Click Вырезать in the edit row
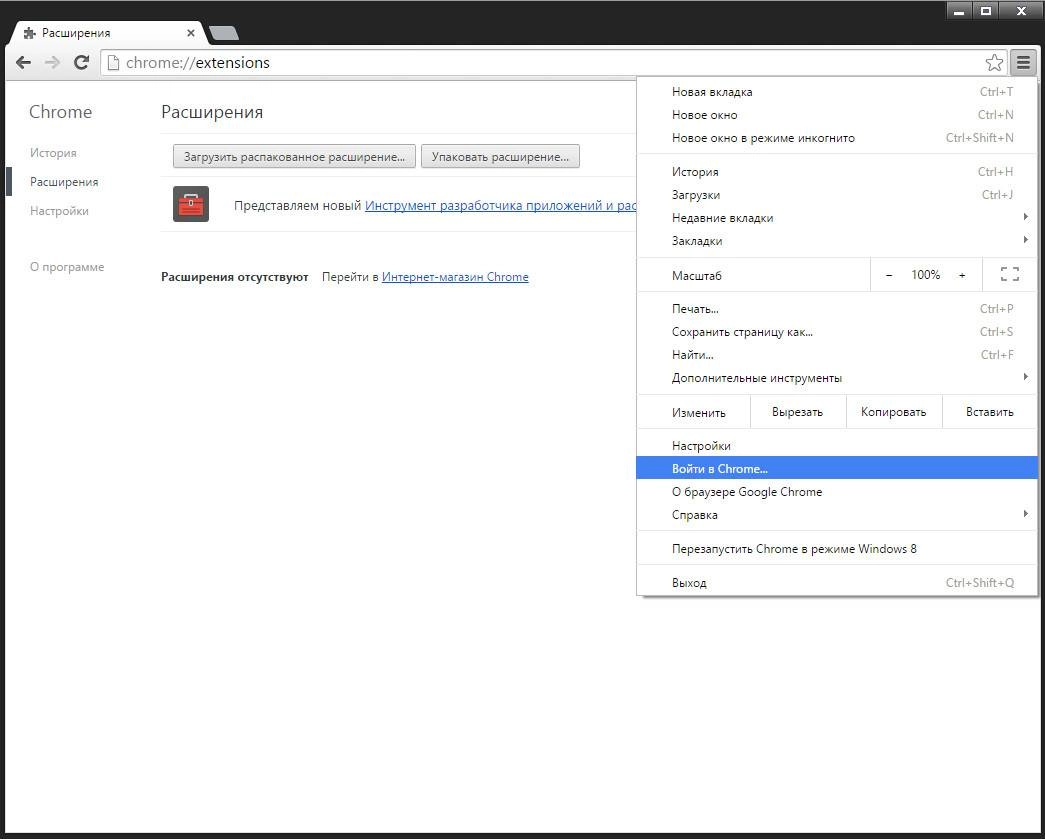Viewport: 1045px width, 839px height. 798,412
